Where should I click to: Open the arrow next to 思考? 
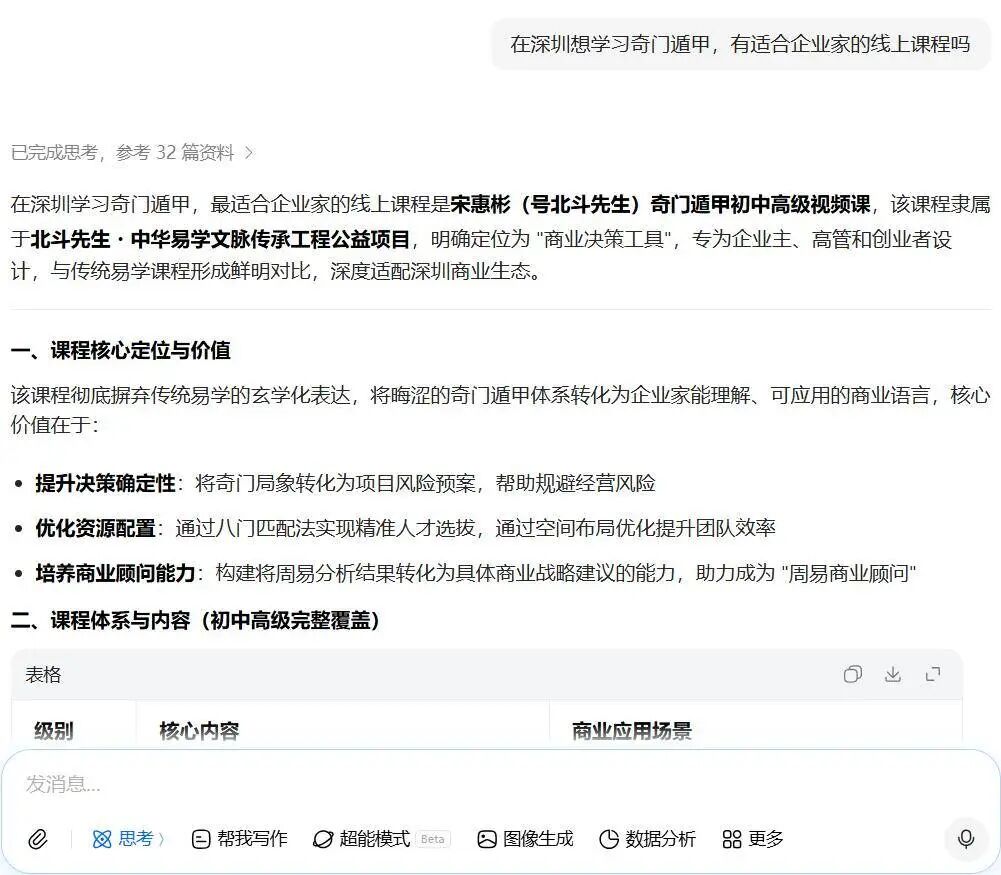point(162,839)
